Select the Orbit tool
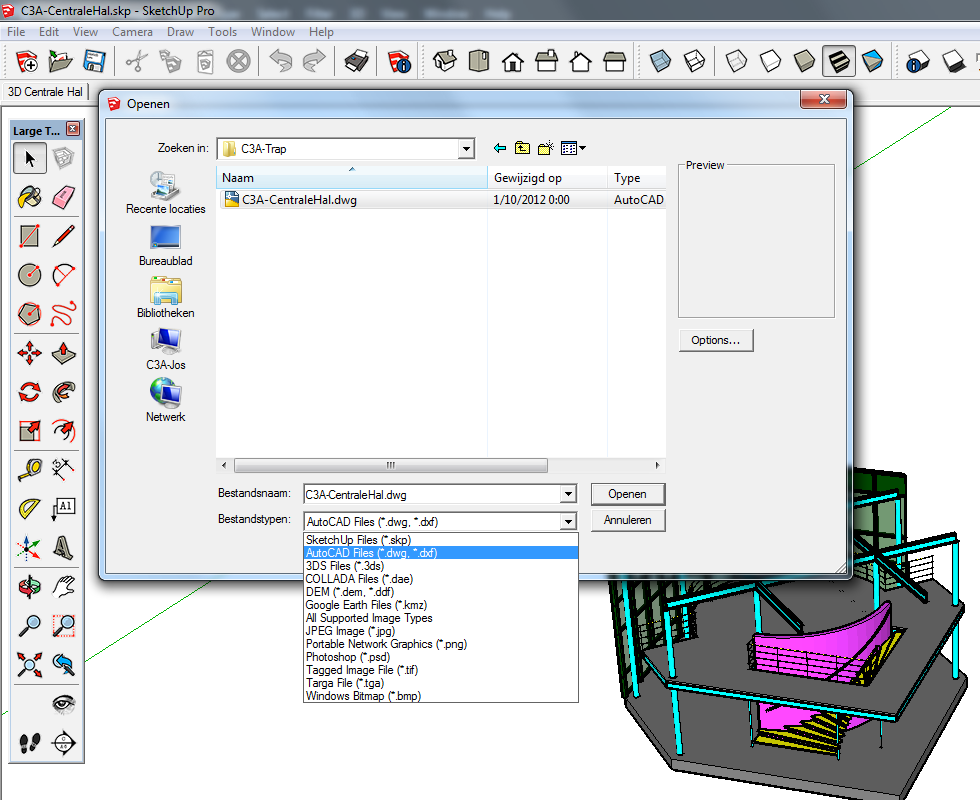This screenshot has height=800, width=980. pyautogui.click(x=29, y=587)
